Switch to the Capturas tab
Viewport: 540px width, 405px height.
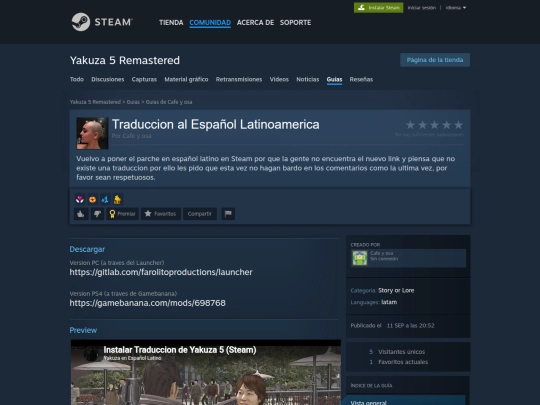(x=144, y=80)
